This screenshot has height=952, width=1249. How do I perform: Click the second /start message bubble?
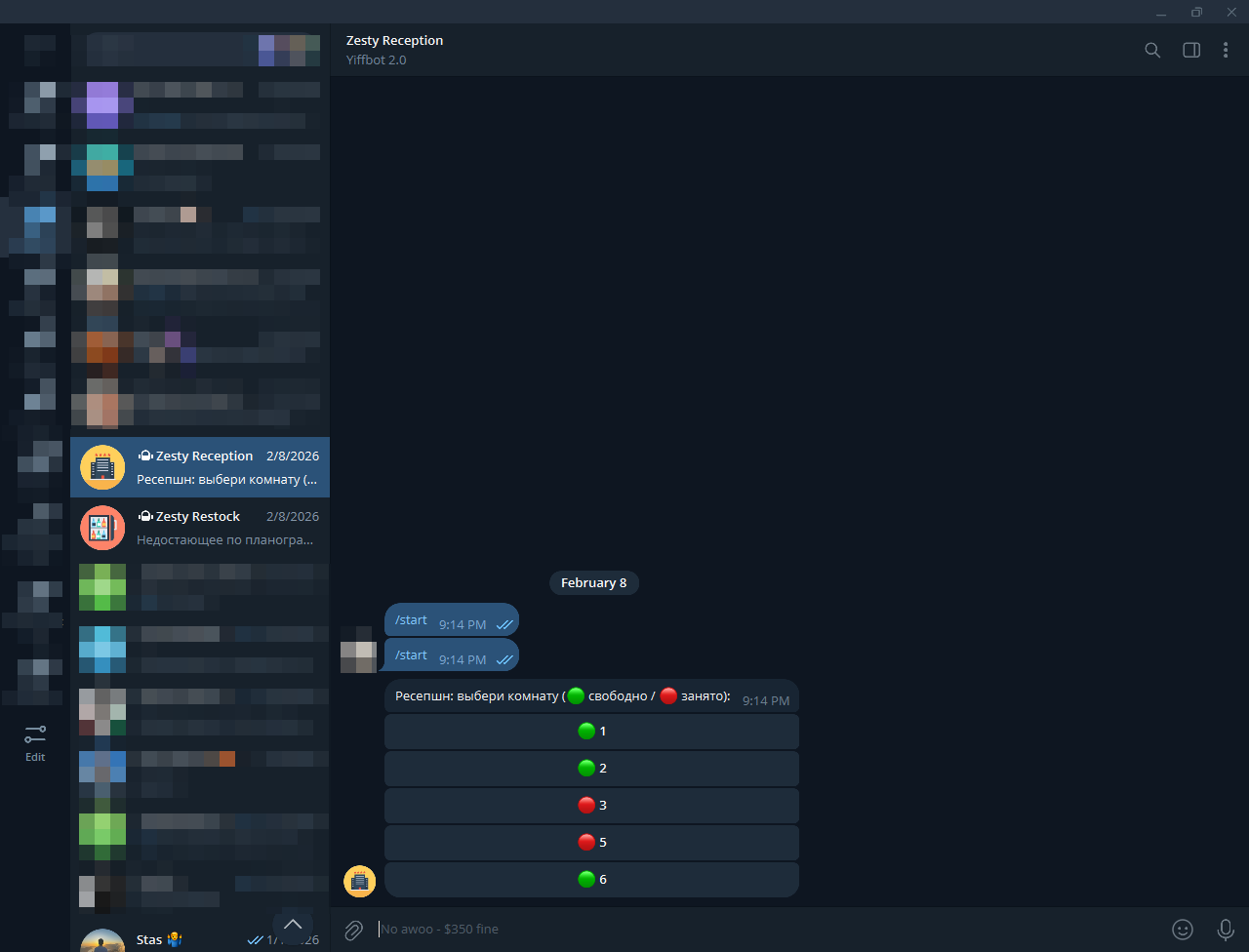click(451, 655)
